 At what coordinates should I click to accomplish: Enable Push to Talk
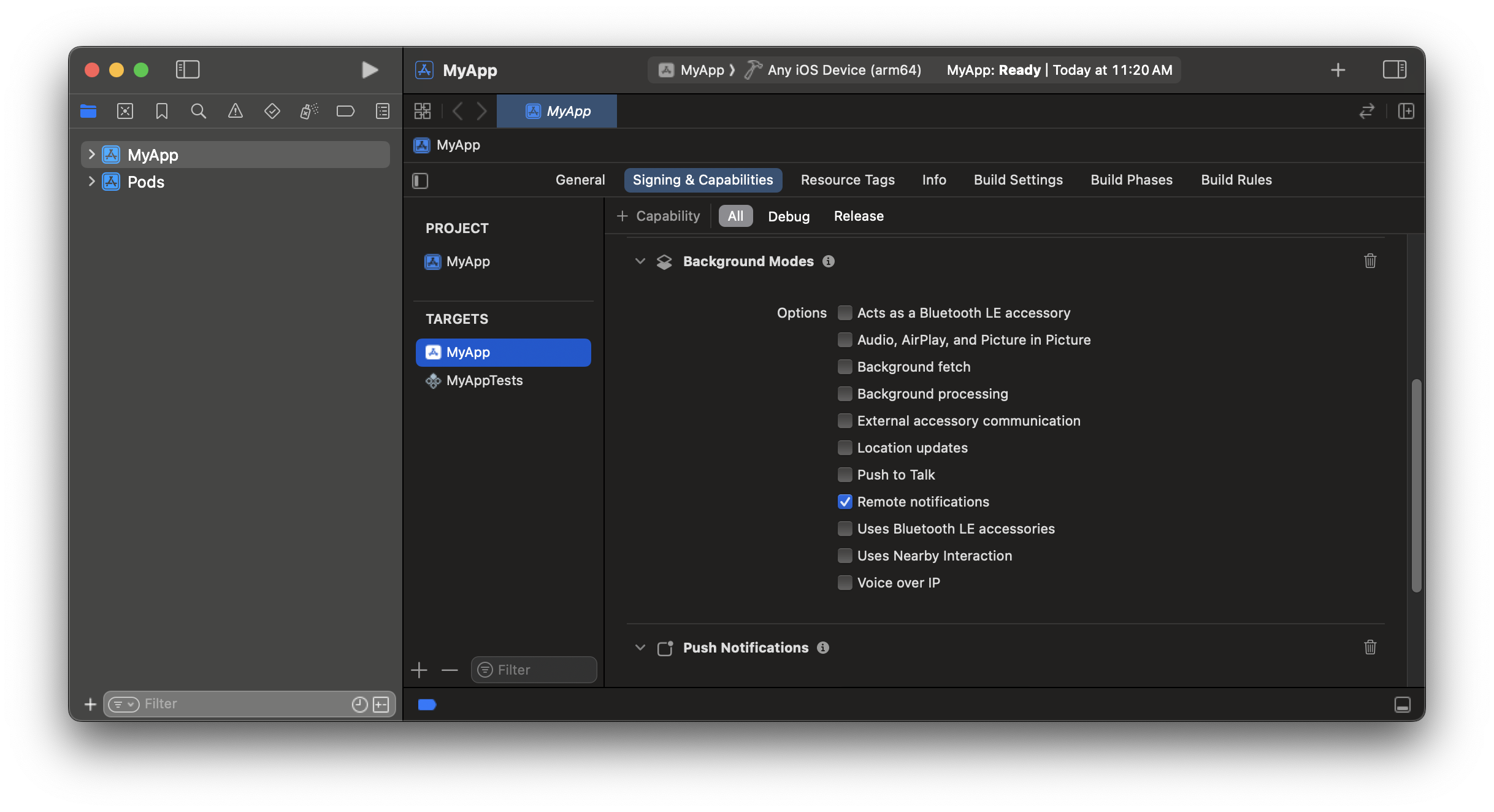(845, 475)
